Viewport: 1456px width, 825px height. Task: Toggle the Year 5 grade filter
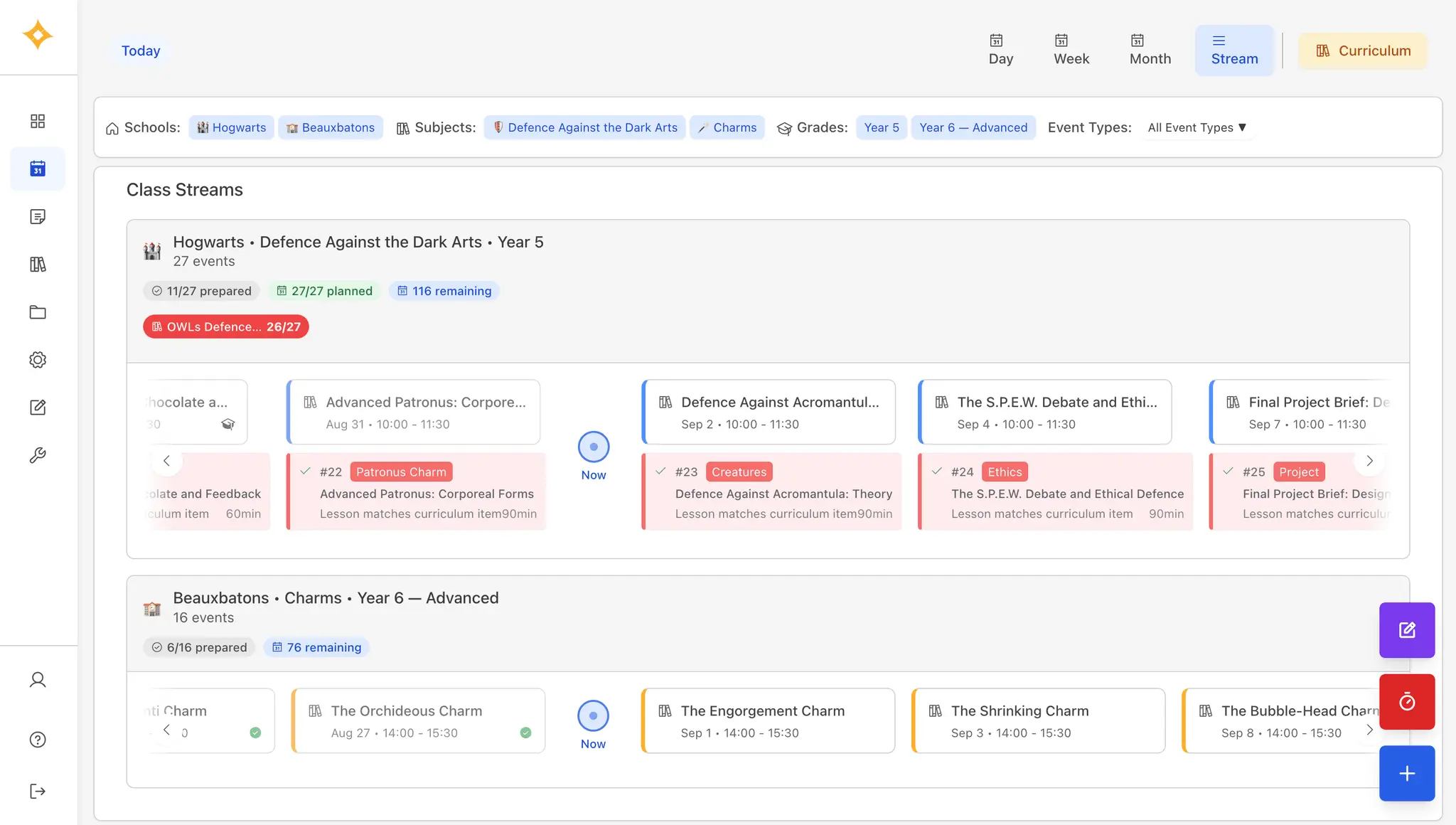882,127
